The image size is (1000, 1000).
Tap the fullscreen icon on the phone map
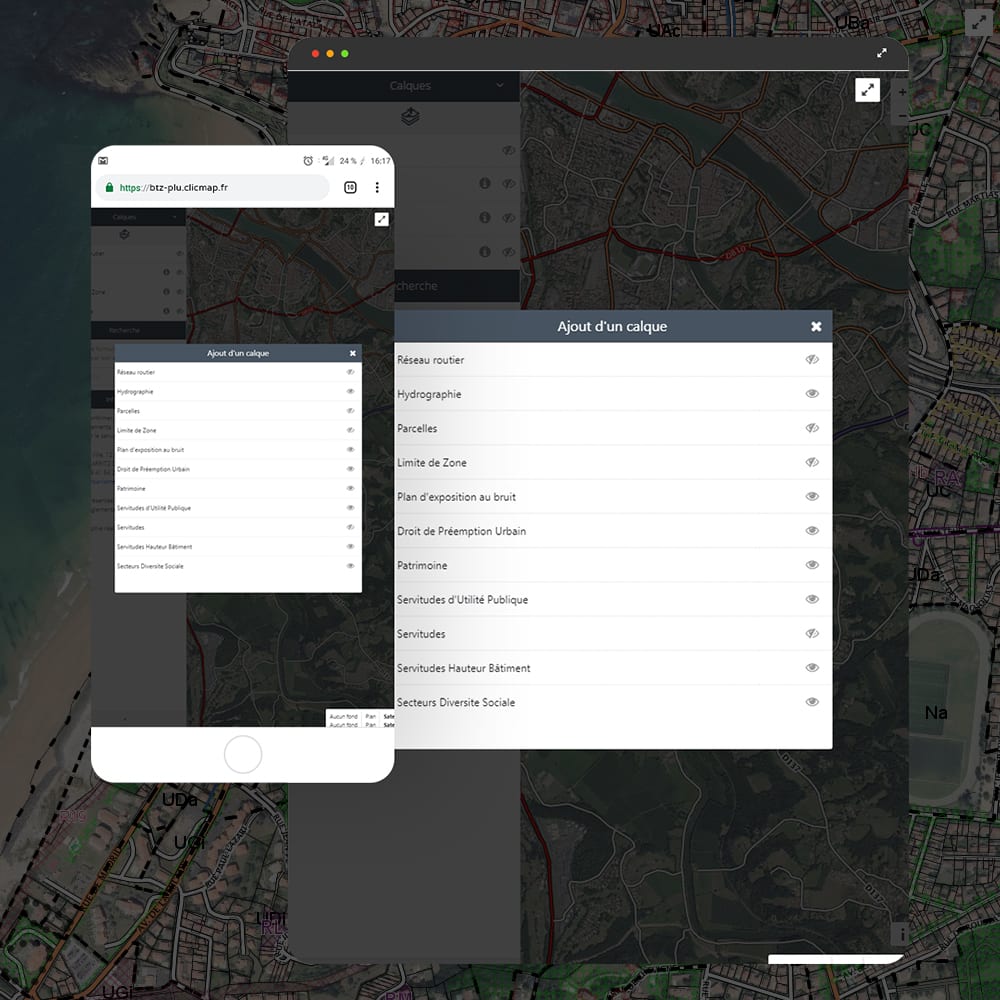[381, 219]
